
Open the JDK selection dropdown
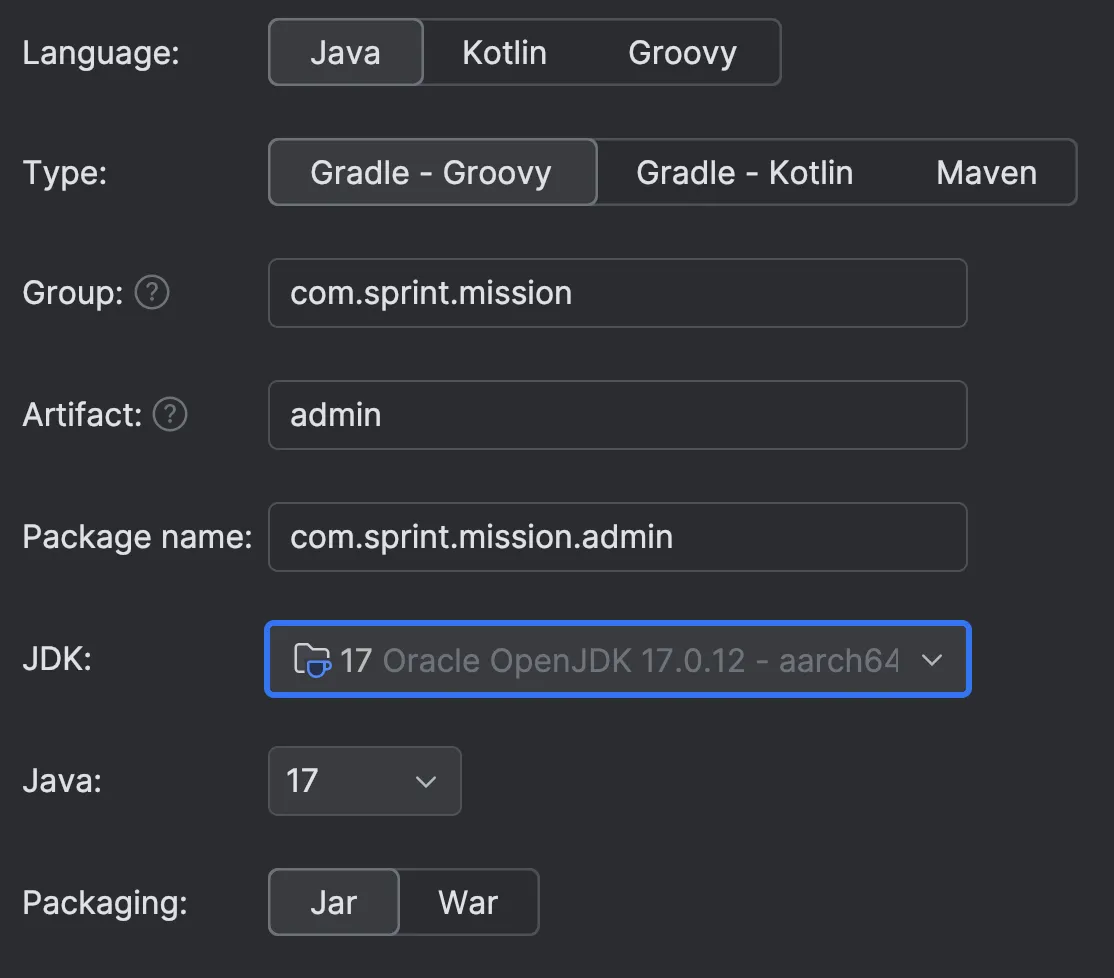[x=617, y=660]
